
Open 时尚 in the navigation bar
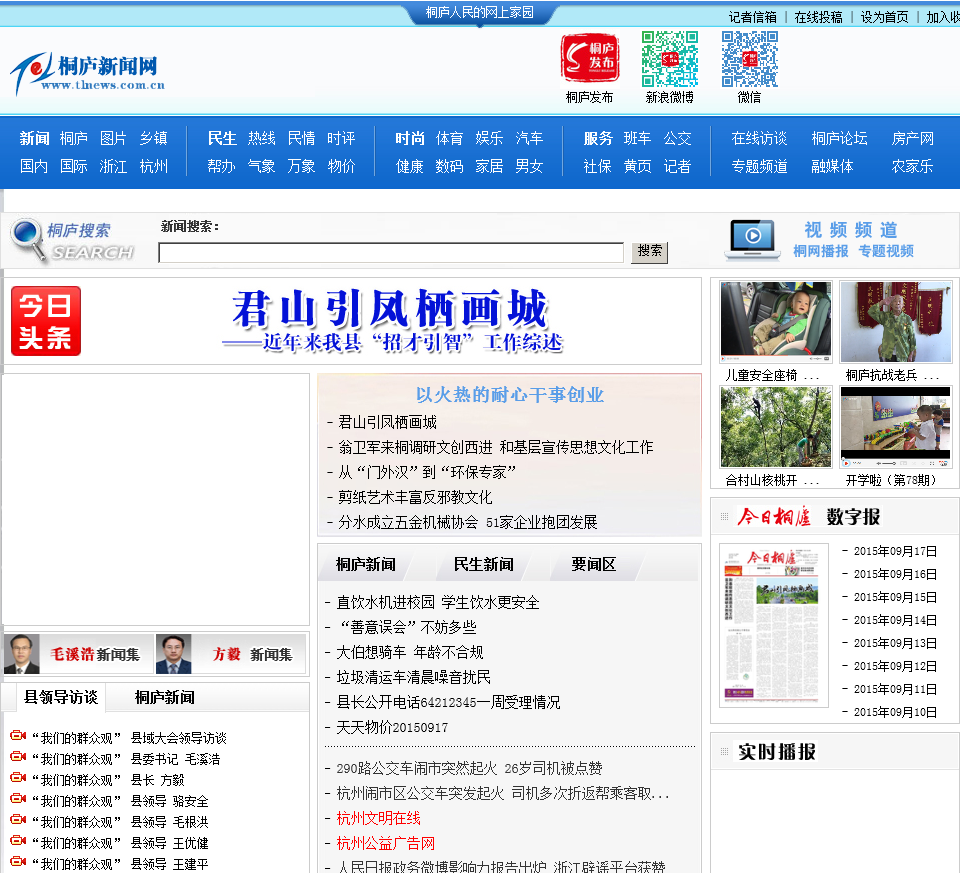pyautogui.click(x=410, y=138)
